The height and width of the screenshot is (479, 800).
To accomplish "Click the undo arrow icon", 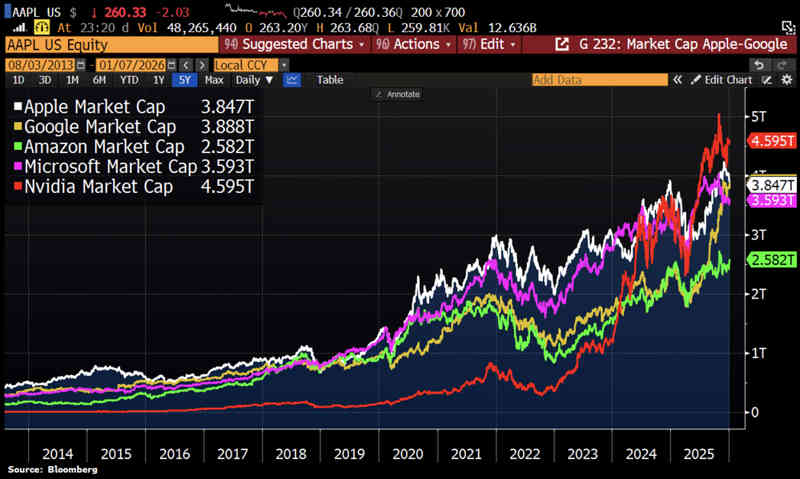I will (759, 64).
